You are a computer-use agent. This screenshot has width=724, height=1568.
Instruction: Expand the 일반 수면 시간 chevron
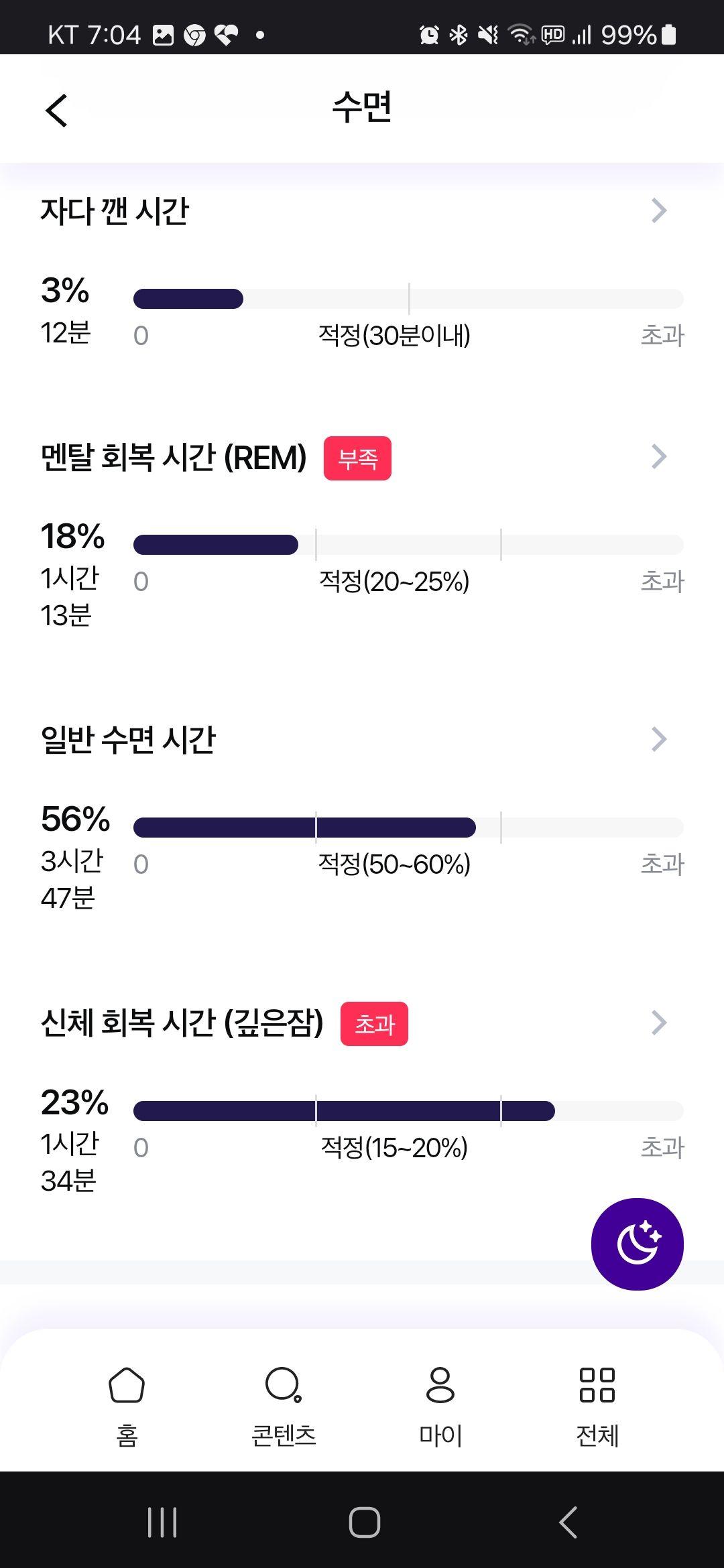click(x=660, y=739)
